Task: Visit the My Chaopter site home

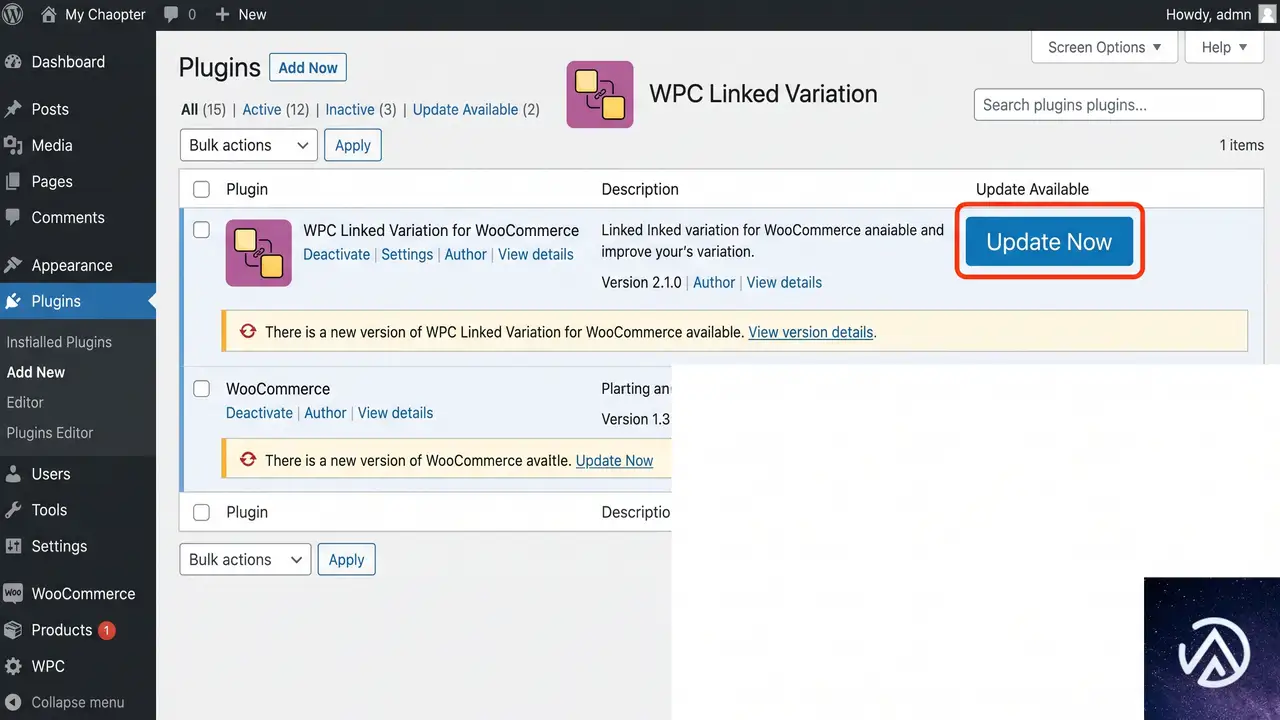Action: click(93, 14)
